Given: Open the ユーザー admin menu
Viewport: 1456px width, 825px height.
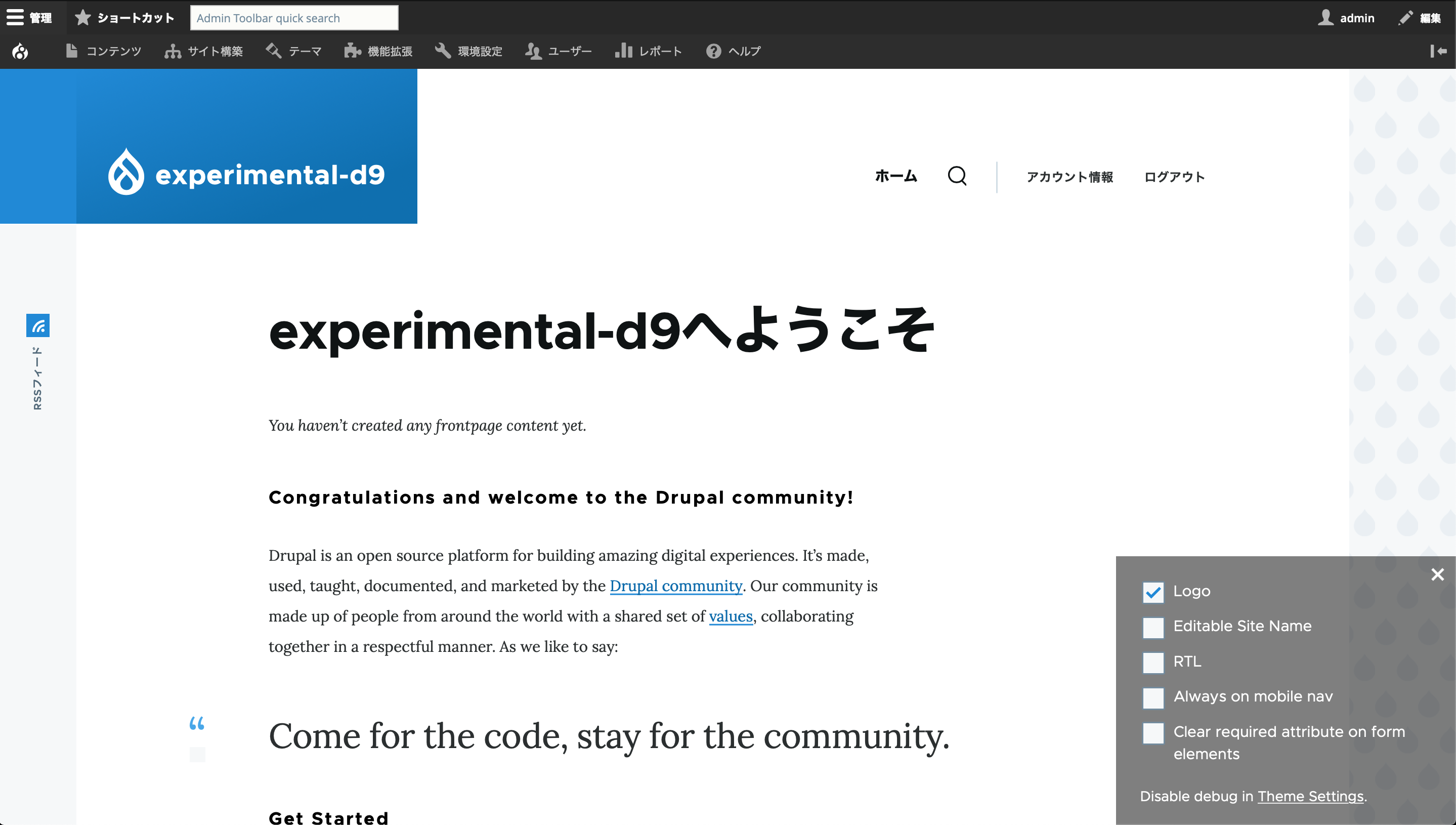Looking at the screenshot, I should pos(559,51).
